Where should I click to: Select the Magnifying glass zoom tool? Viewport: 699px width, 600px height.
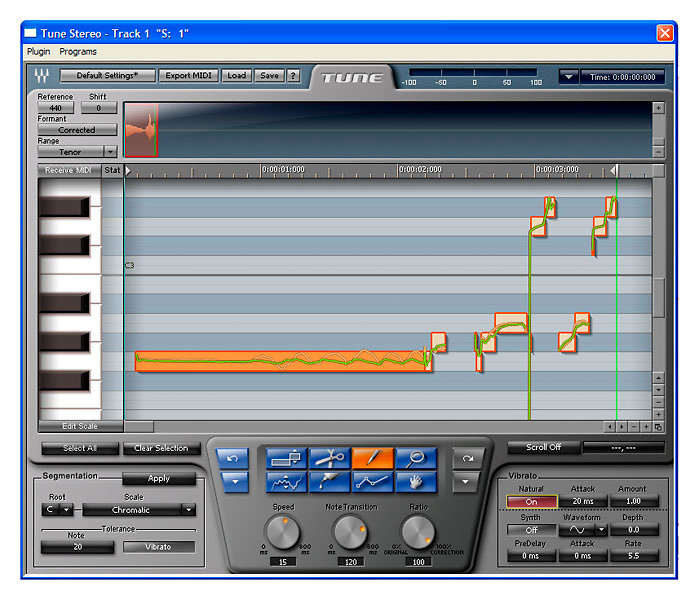tap(416, 458)
